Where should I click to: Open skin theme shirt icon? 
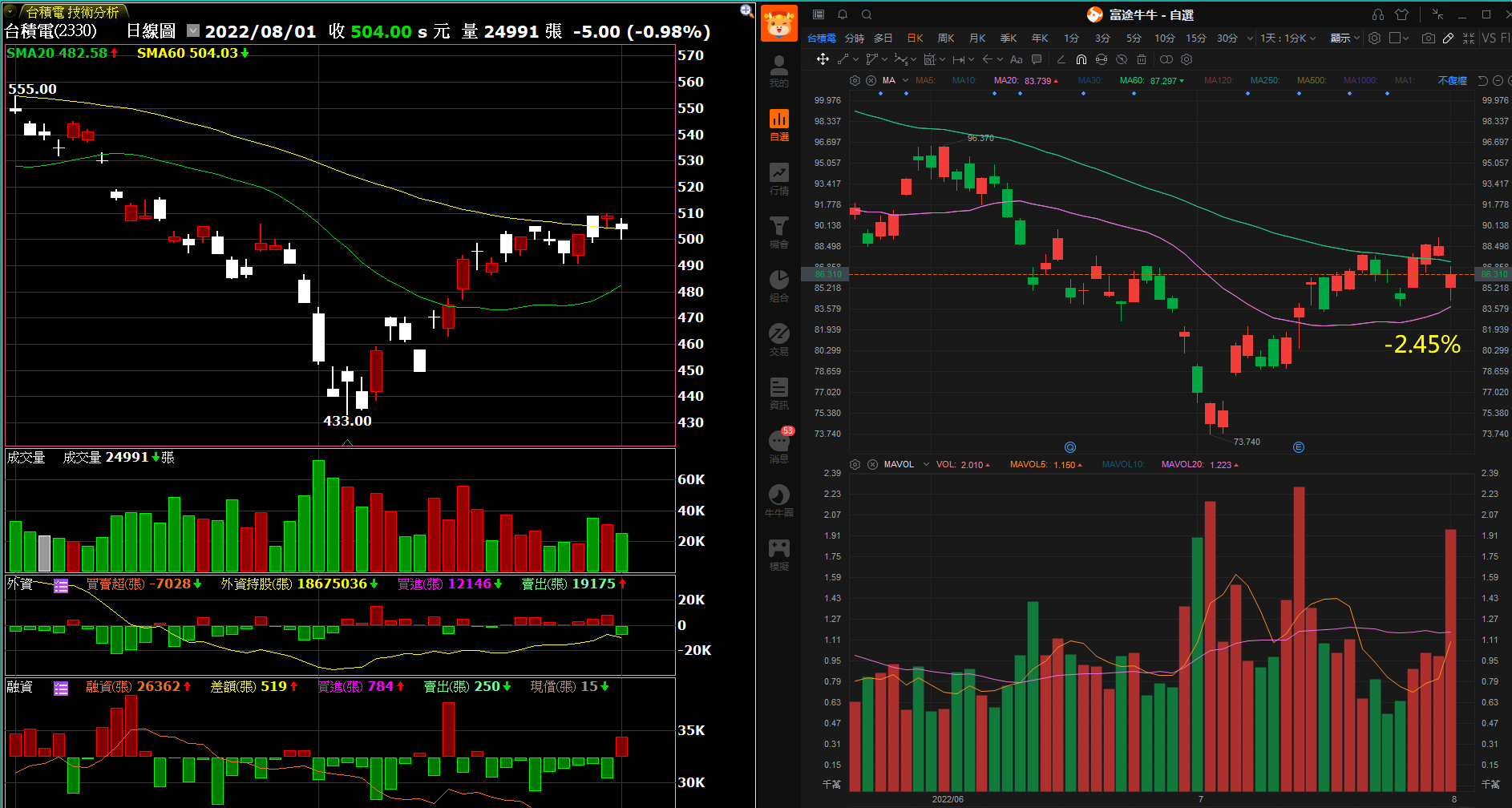coord(1401,14)
